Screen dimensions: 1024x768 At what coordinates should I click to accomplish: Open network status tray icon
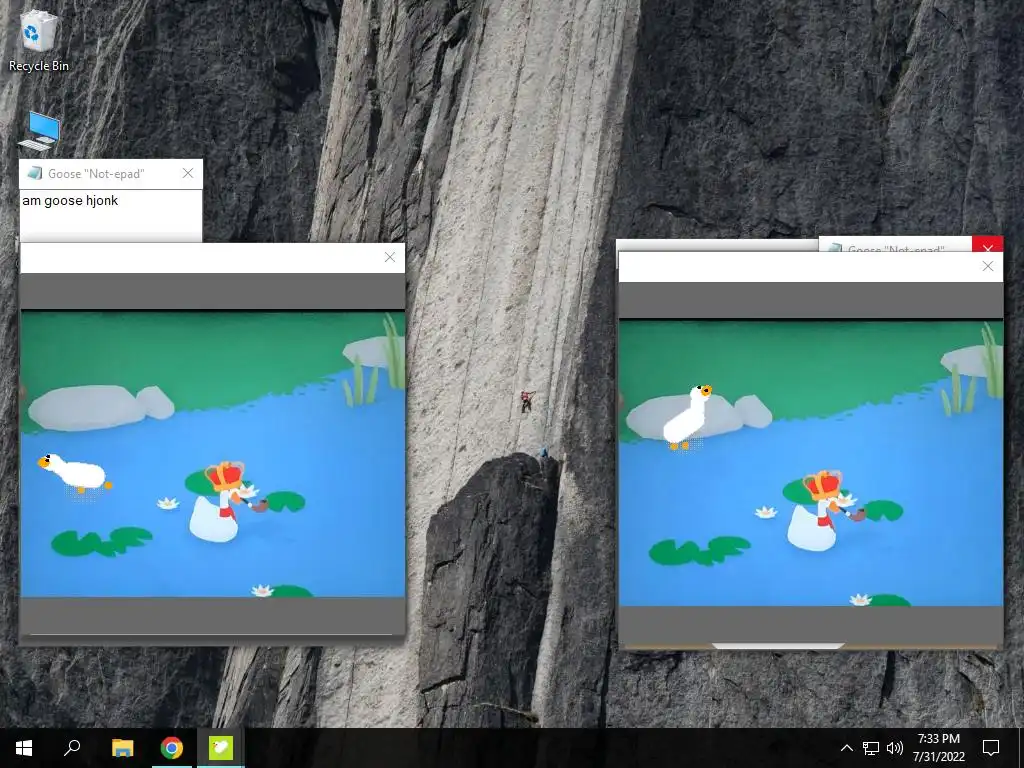click(871, 748)
